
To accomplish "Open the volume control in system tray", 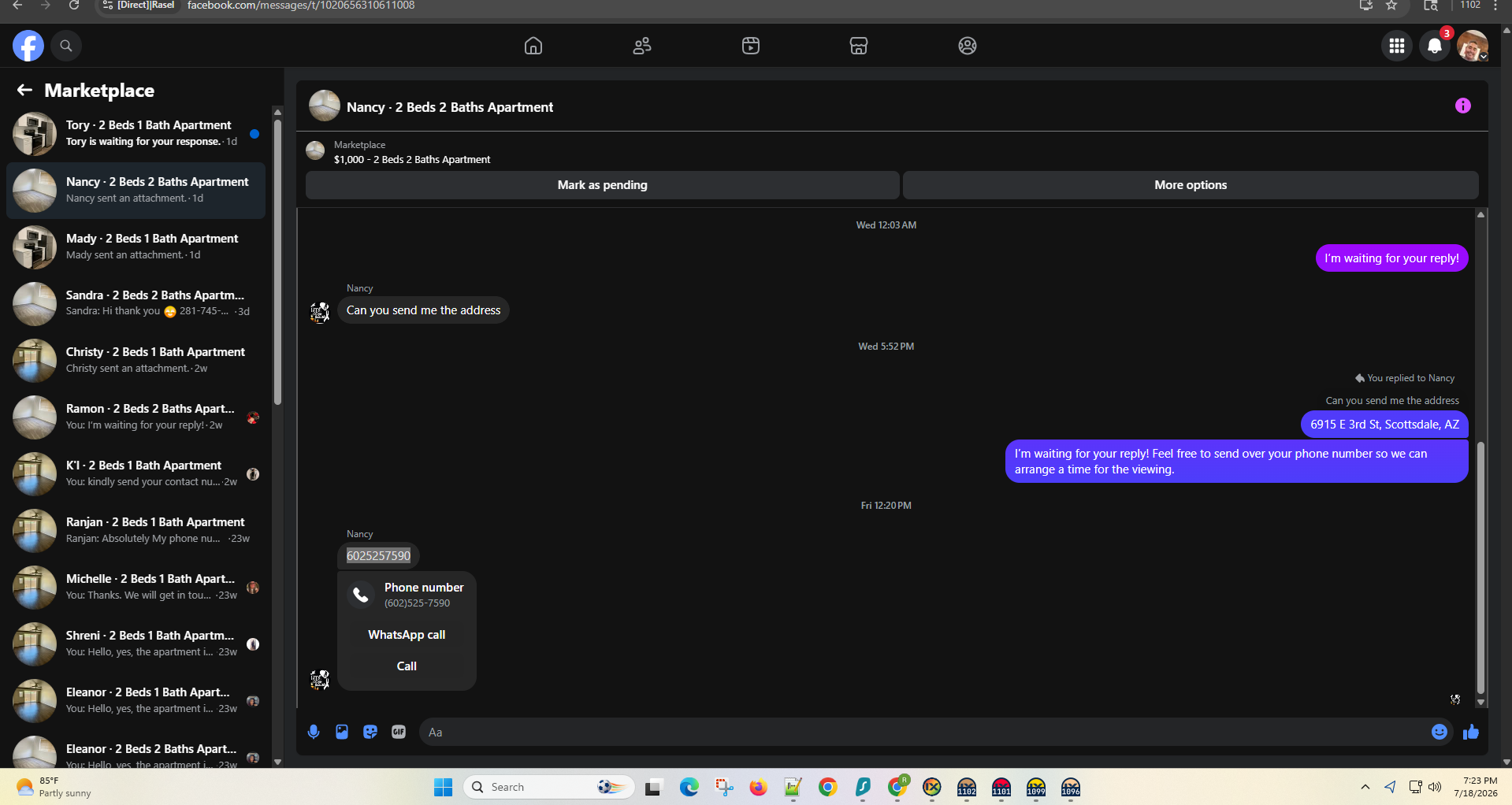I will coord(1435,787).
